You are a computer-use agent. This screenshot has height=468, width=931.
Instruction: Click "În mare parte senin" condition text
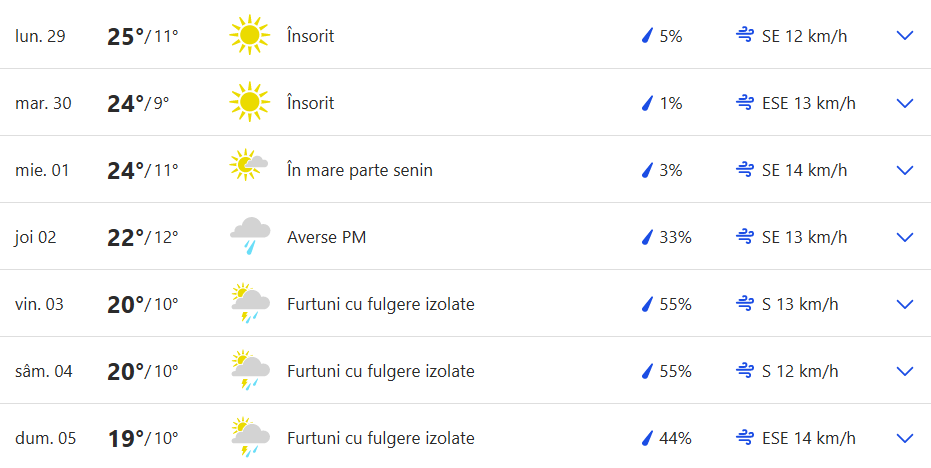coord(359,170)
